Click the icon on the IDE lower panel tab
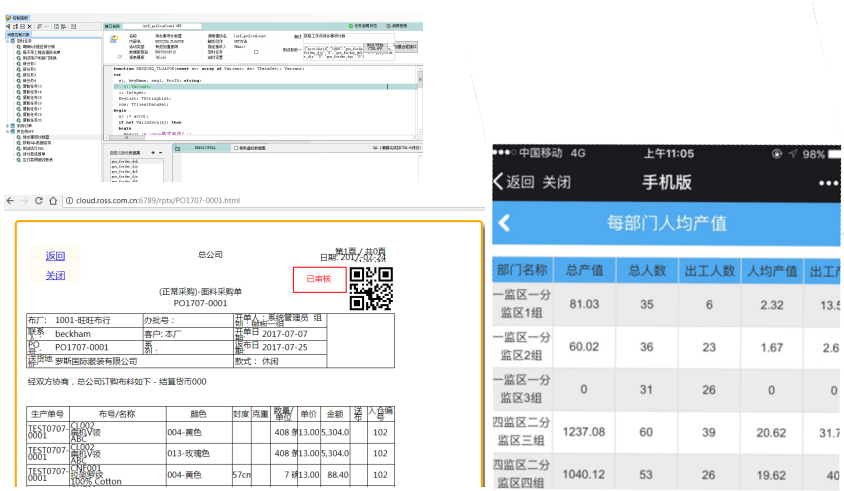844x491 pixels. (x=177, y=149)
